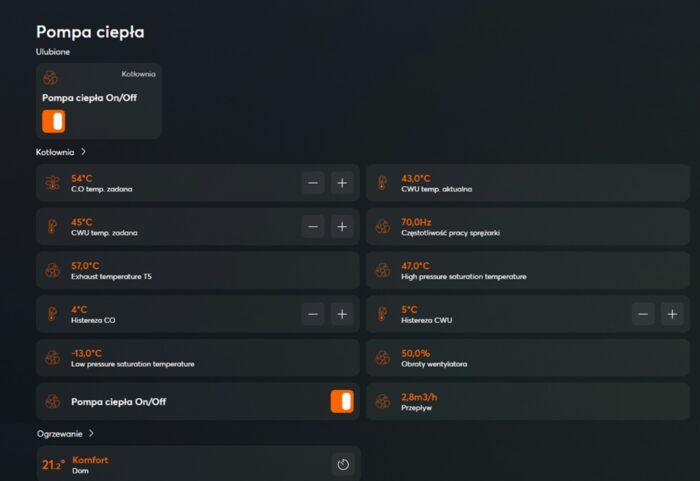Click the Dom heating schedule clock button

coord(342,464)
